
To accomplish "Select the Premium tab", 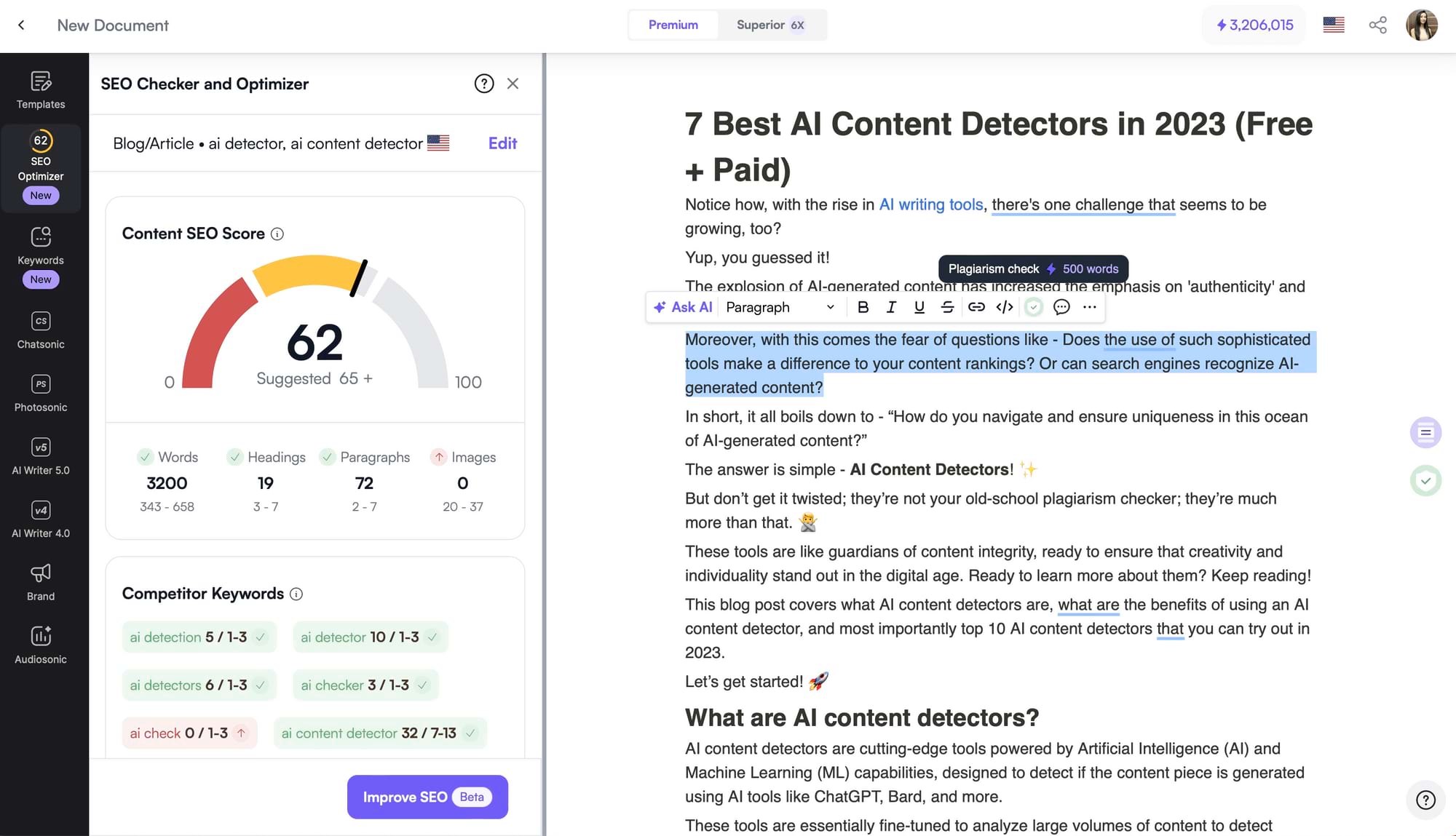I will click(672, 24).
